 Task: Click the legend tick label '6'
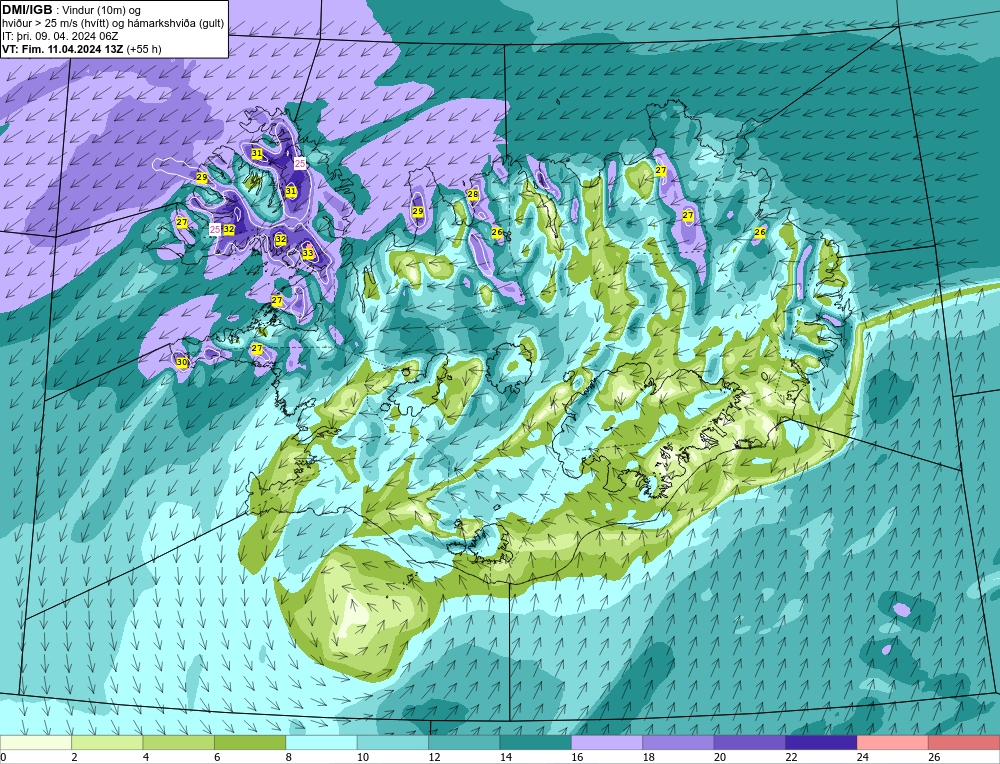pyautogui.click(x=217, y=757)
